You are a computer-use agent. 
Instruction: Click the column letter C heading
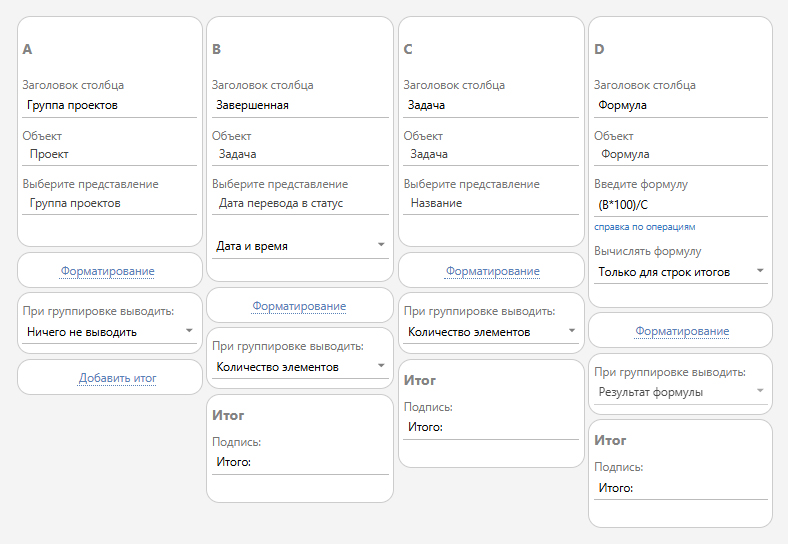tap(408, 49)
